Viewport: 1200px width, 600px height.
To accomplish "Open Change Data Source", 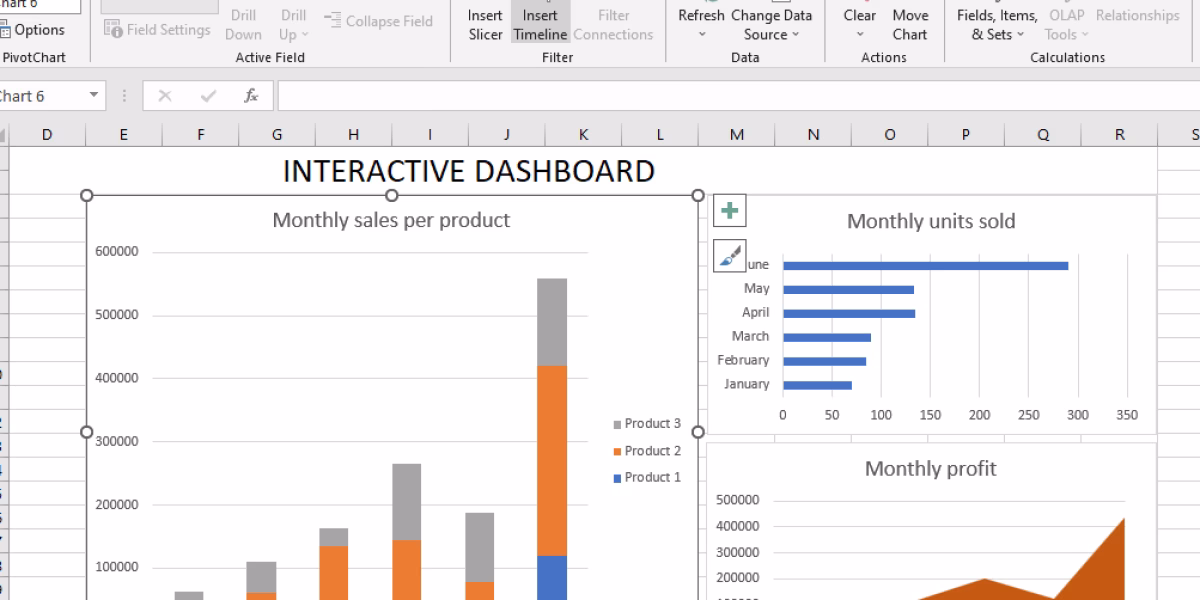I will (771, 25).
